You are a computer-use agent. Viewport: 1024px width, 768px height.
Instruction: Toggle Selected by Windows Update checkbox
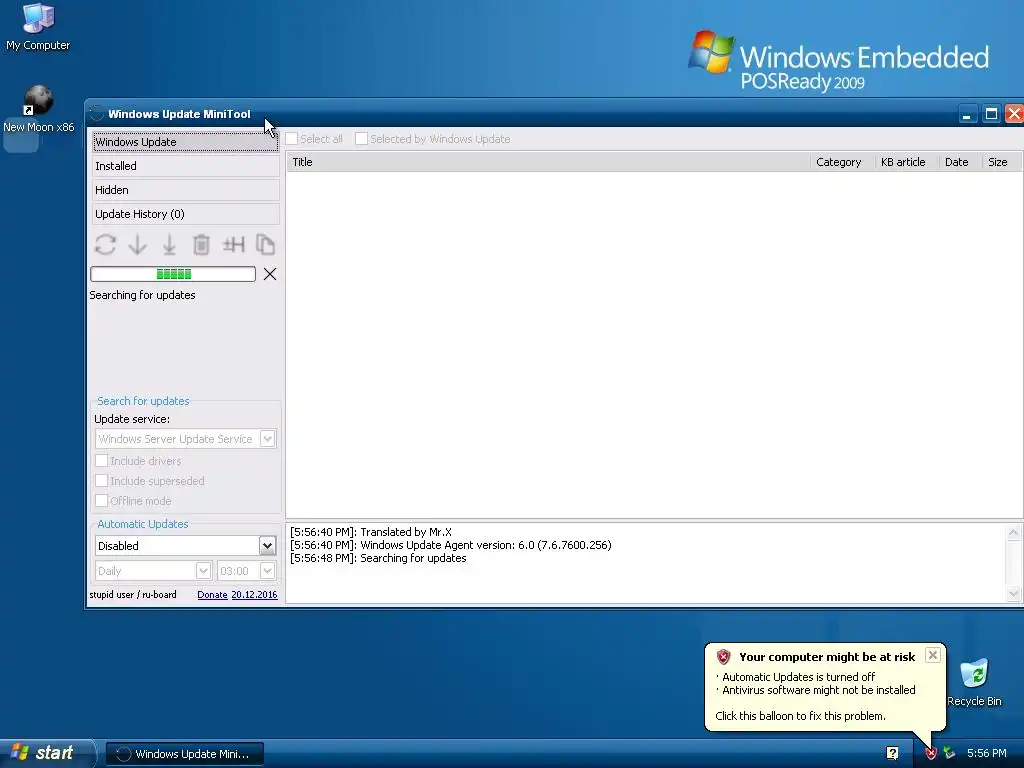[361, 139]
